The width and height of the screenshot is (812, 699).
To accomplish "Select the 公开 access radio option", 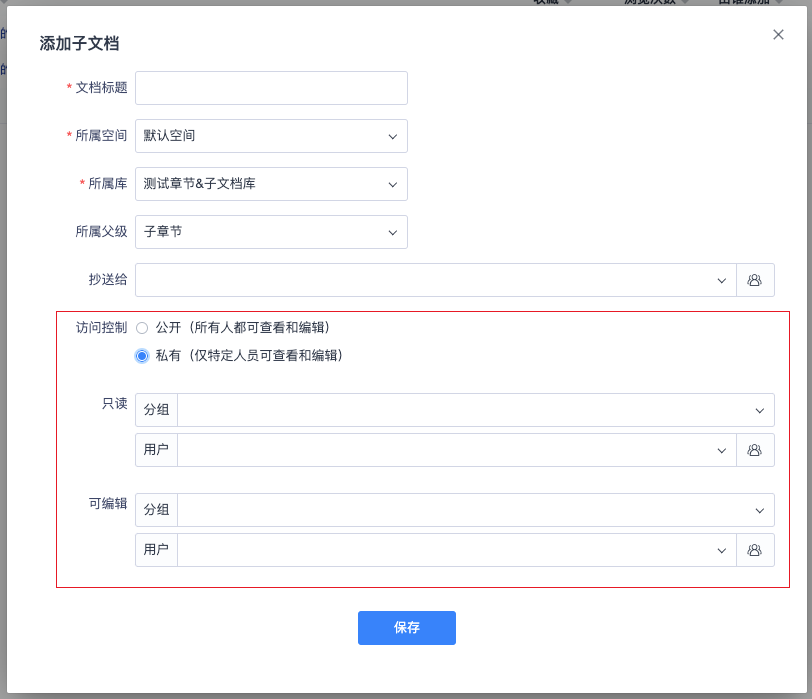I will (x=142, y=327).
